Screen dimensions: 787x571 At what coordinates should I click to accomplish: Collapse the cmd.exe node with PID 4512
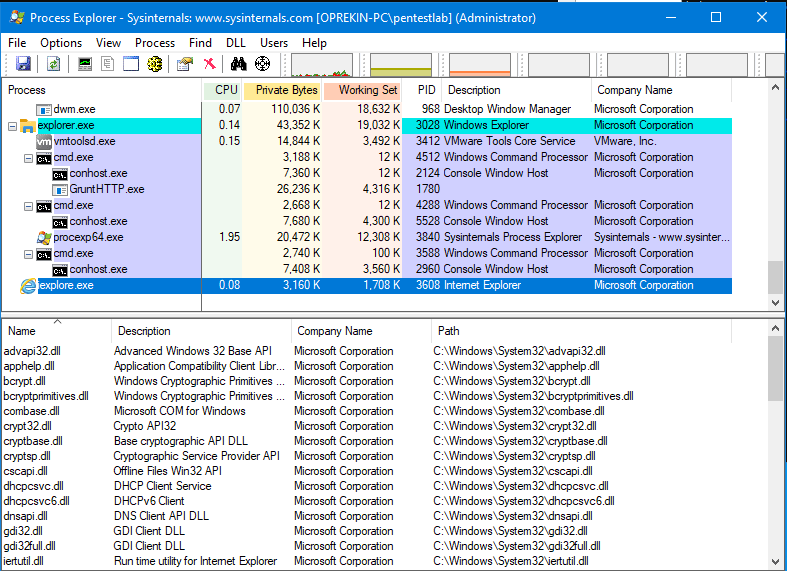coord(28,158)
